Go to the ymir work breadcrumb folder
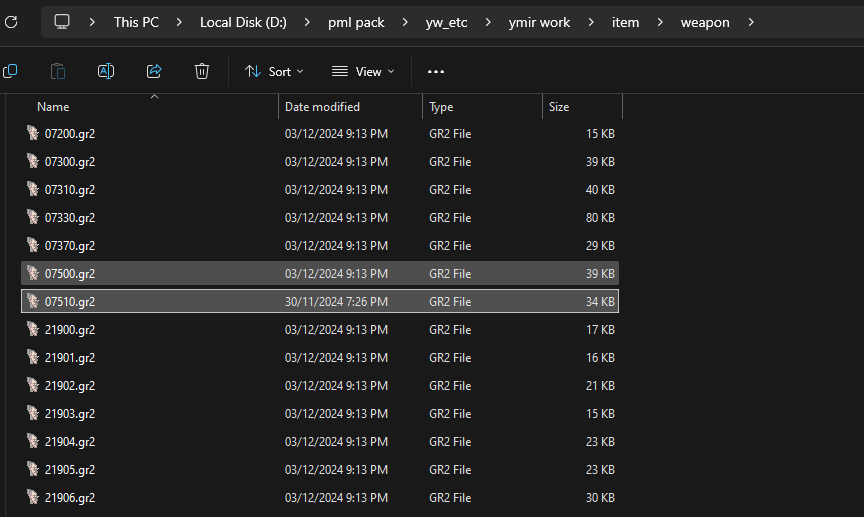The image size is (864, 517). click(539, 21)
